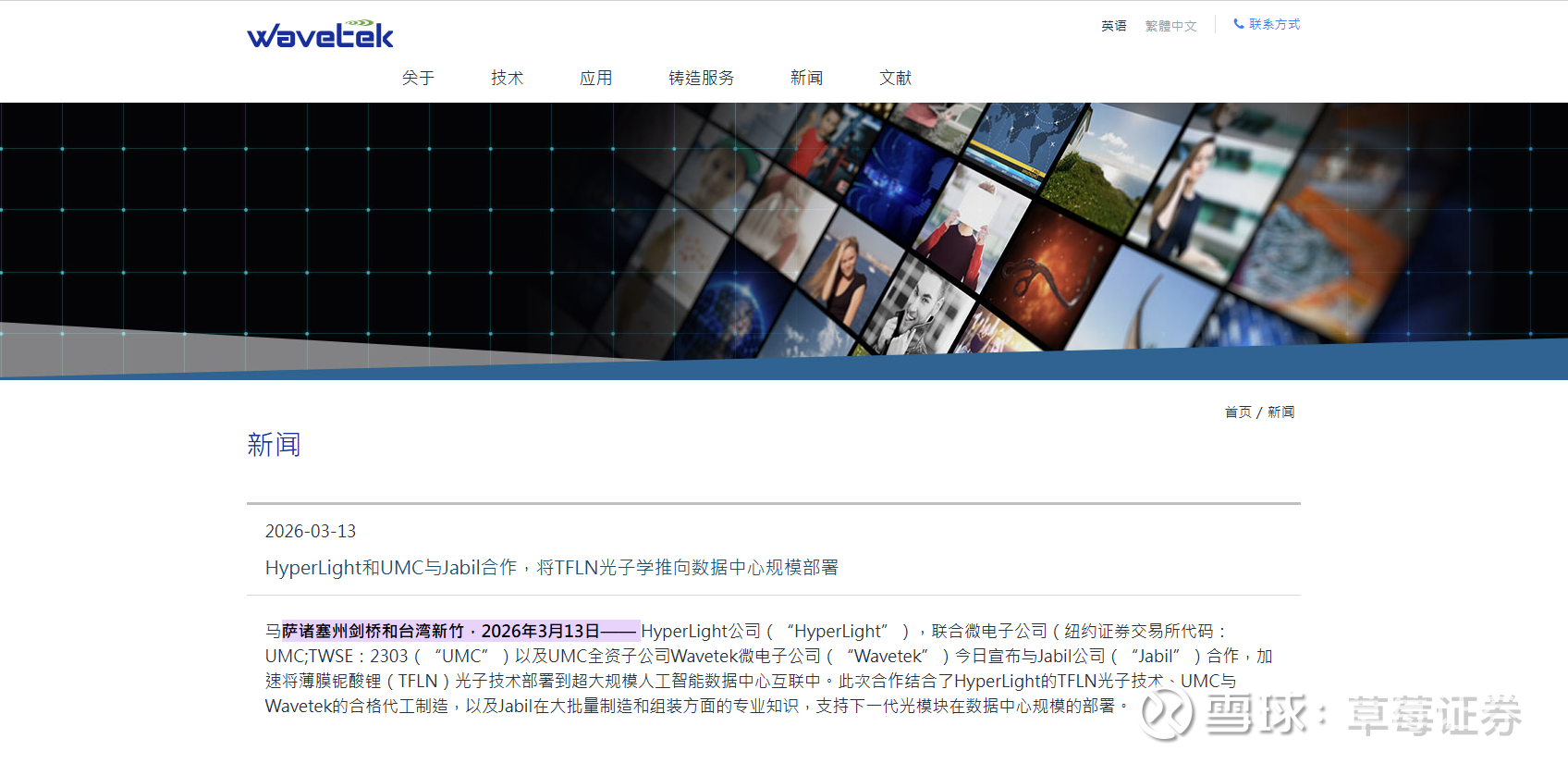Viewport: 1568px width, 763px height.
Task: Click the 新闻 page heading
Action: [x=274, y=445]
